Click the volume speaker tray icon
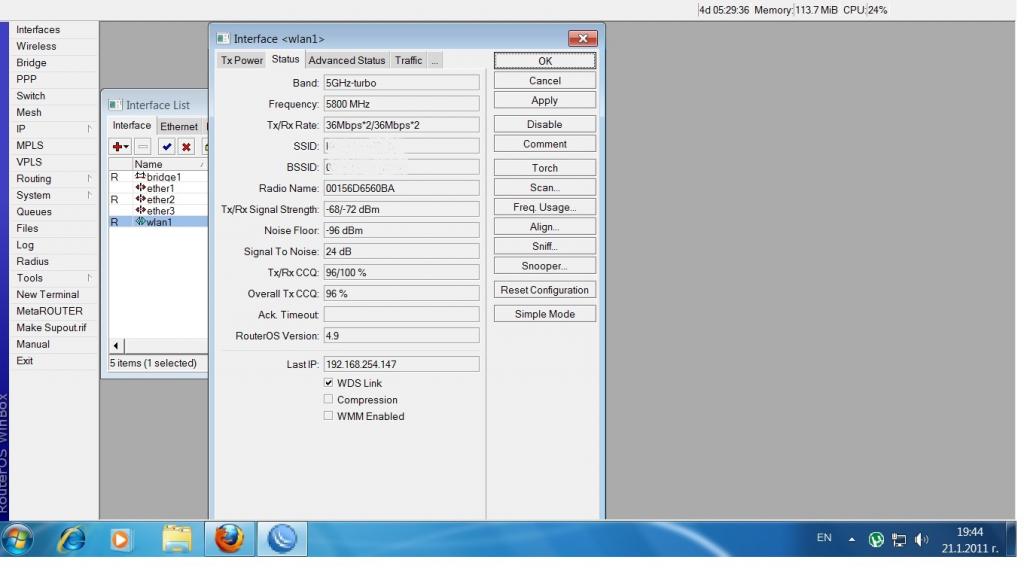This screenshot has width=1024, height=578. 921,540
